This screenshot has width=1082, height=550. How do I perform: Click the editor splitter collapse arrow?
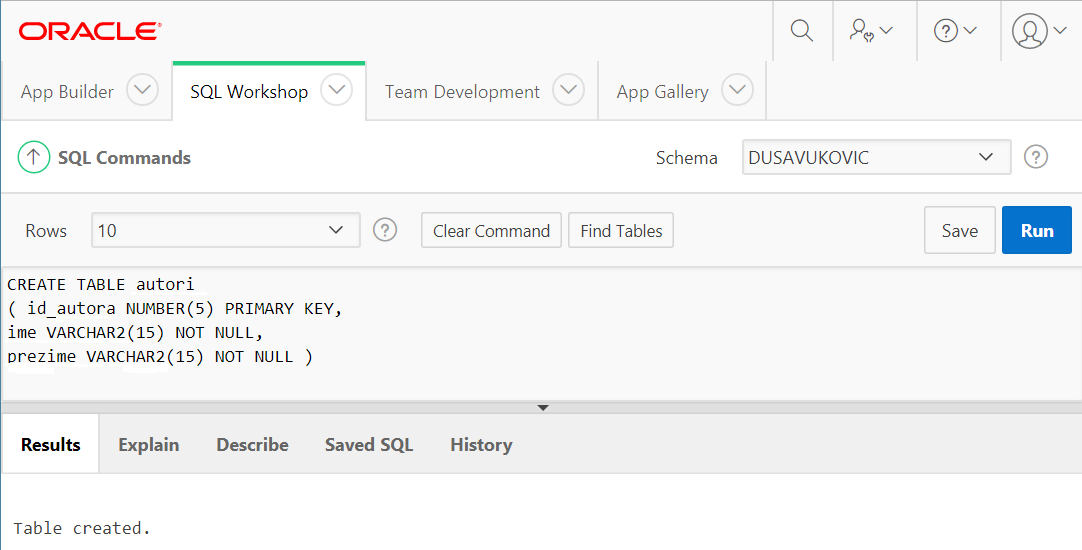(543, 408)
